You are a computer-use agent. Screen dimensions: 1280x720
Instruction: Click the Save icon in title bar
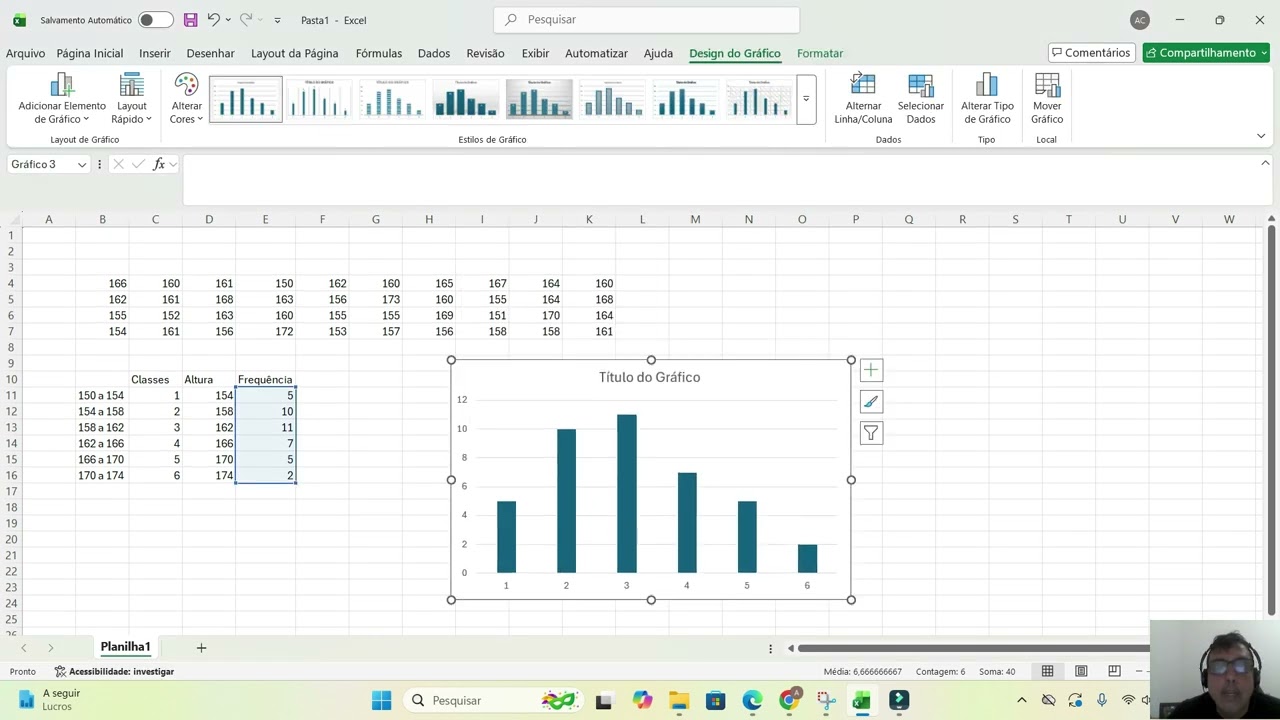[191, 20]
